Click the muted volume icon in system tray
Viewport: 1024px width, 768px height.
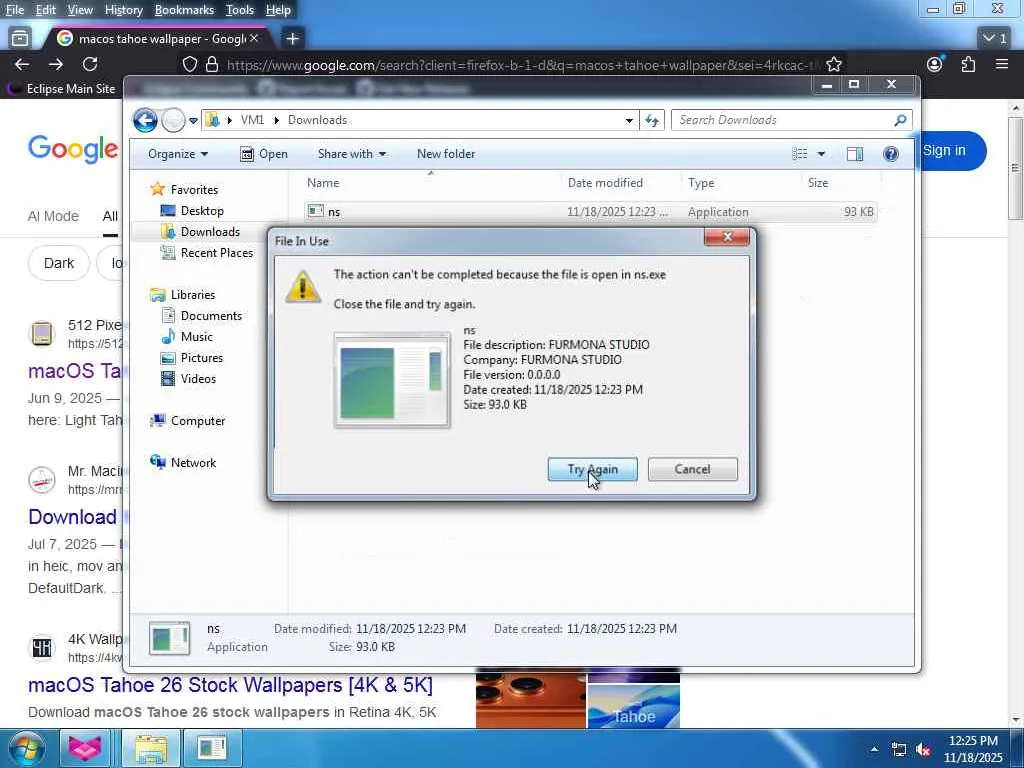pos(923,749)
